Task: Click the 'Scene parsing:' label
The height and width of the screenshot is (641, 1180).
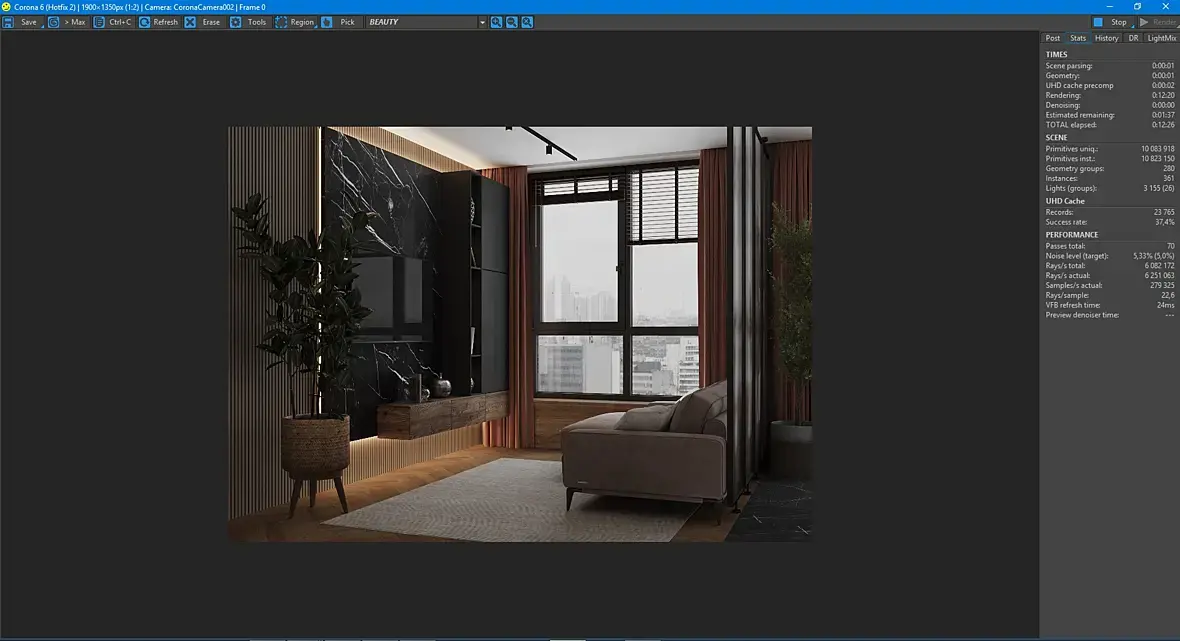Action: click(1069, 66)
